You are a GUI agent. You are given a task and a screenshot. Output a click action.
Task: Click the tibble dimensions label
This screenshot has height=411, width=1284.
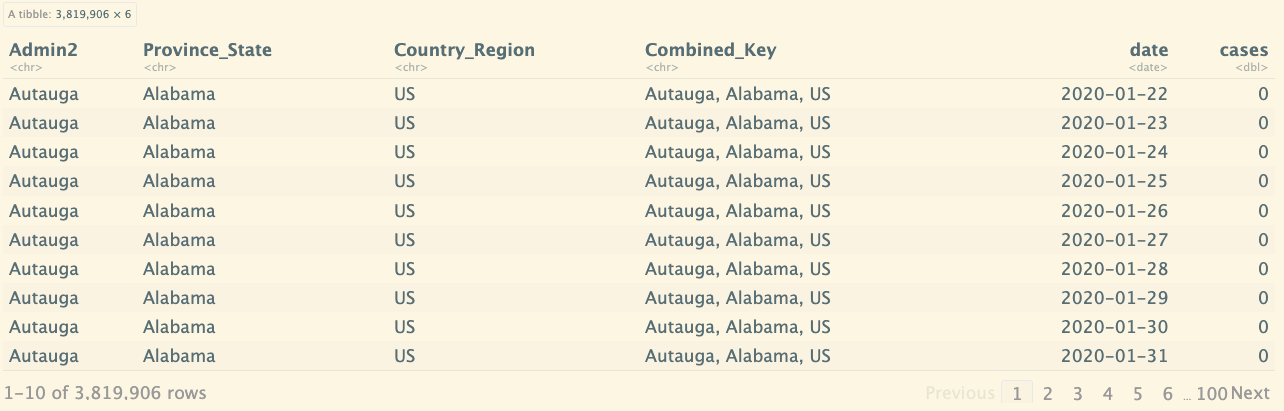coord(69,15)
